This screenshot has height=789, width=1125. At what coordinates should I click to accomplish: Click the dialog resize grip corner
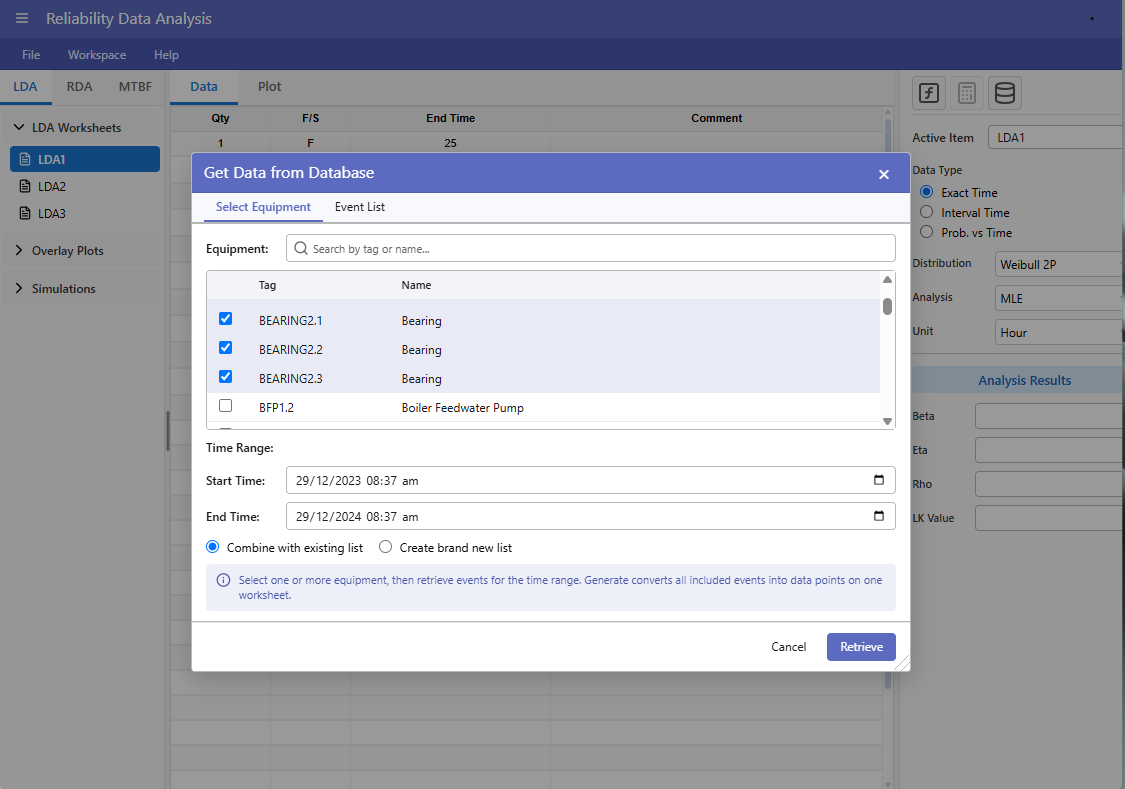click(x=903, y=664)
